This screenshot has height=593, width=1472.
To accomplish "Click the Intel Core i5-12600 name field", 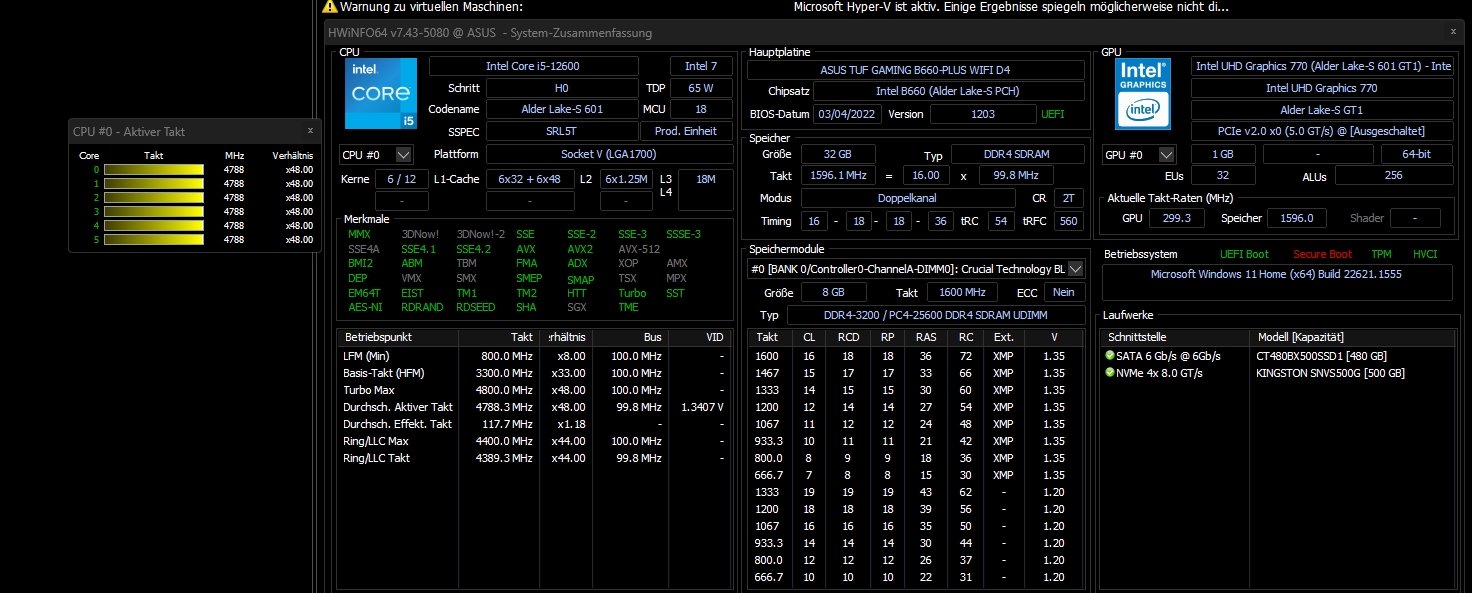I will pos(533,66).
